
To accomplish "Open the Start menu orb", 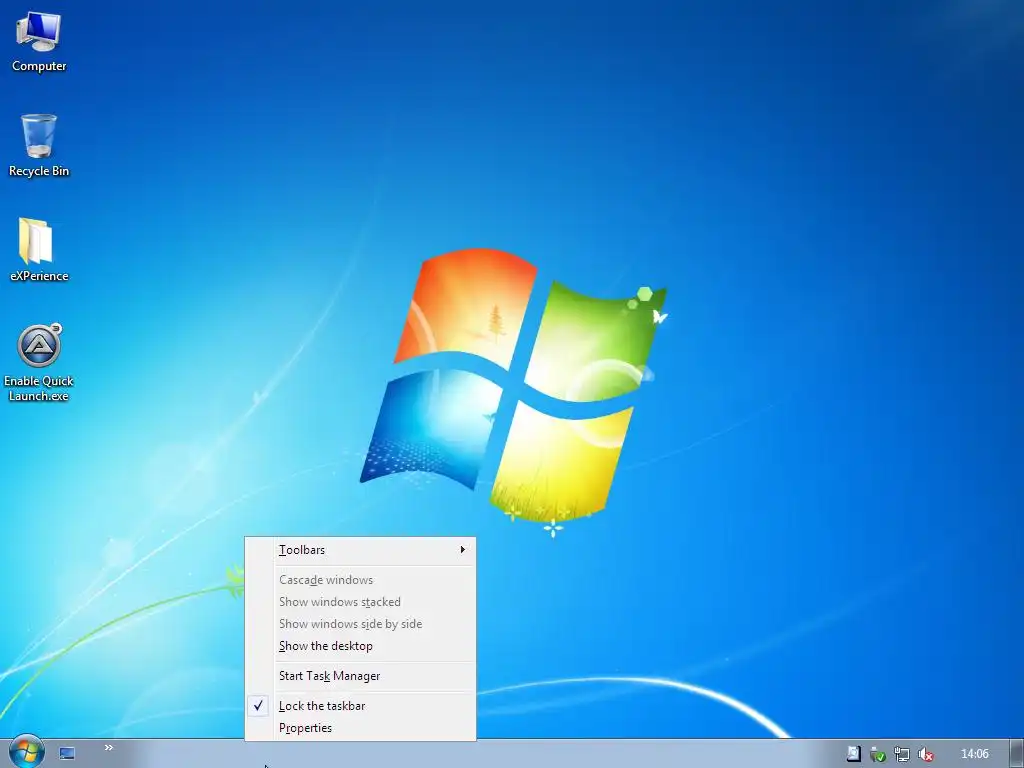I will [27, 752].
